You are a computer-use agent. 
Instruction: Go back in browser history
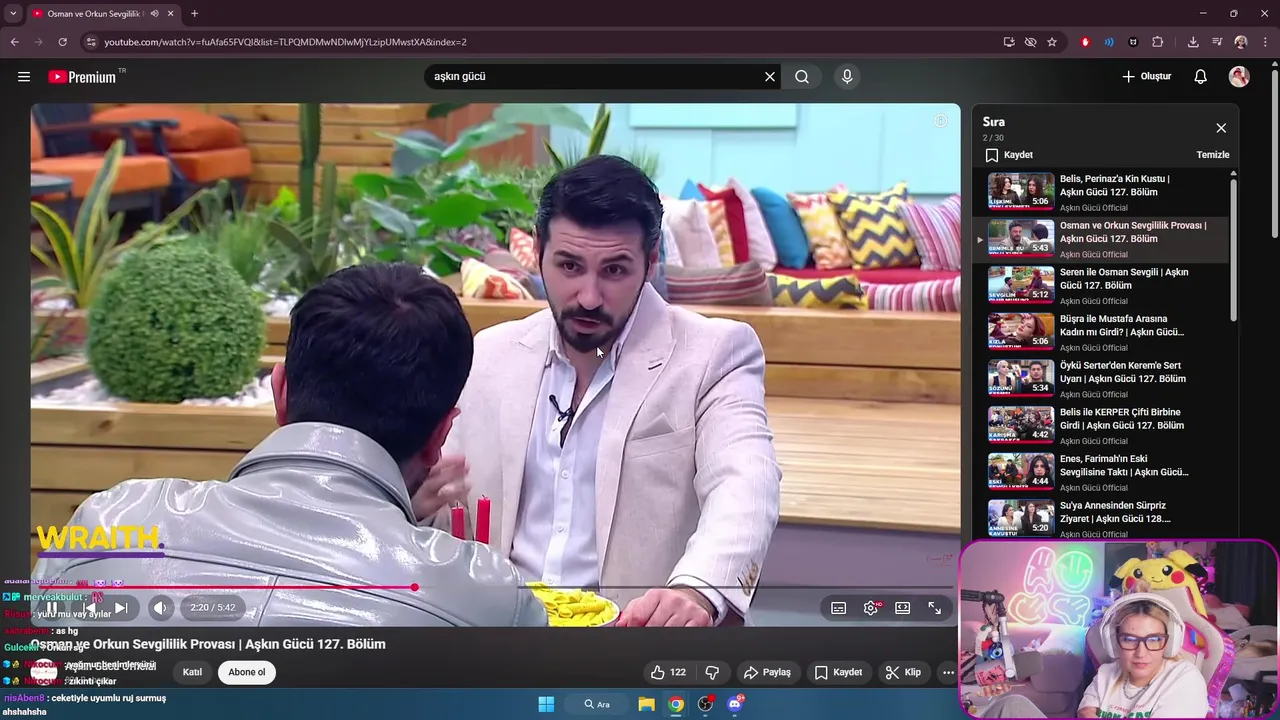14,42
